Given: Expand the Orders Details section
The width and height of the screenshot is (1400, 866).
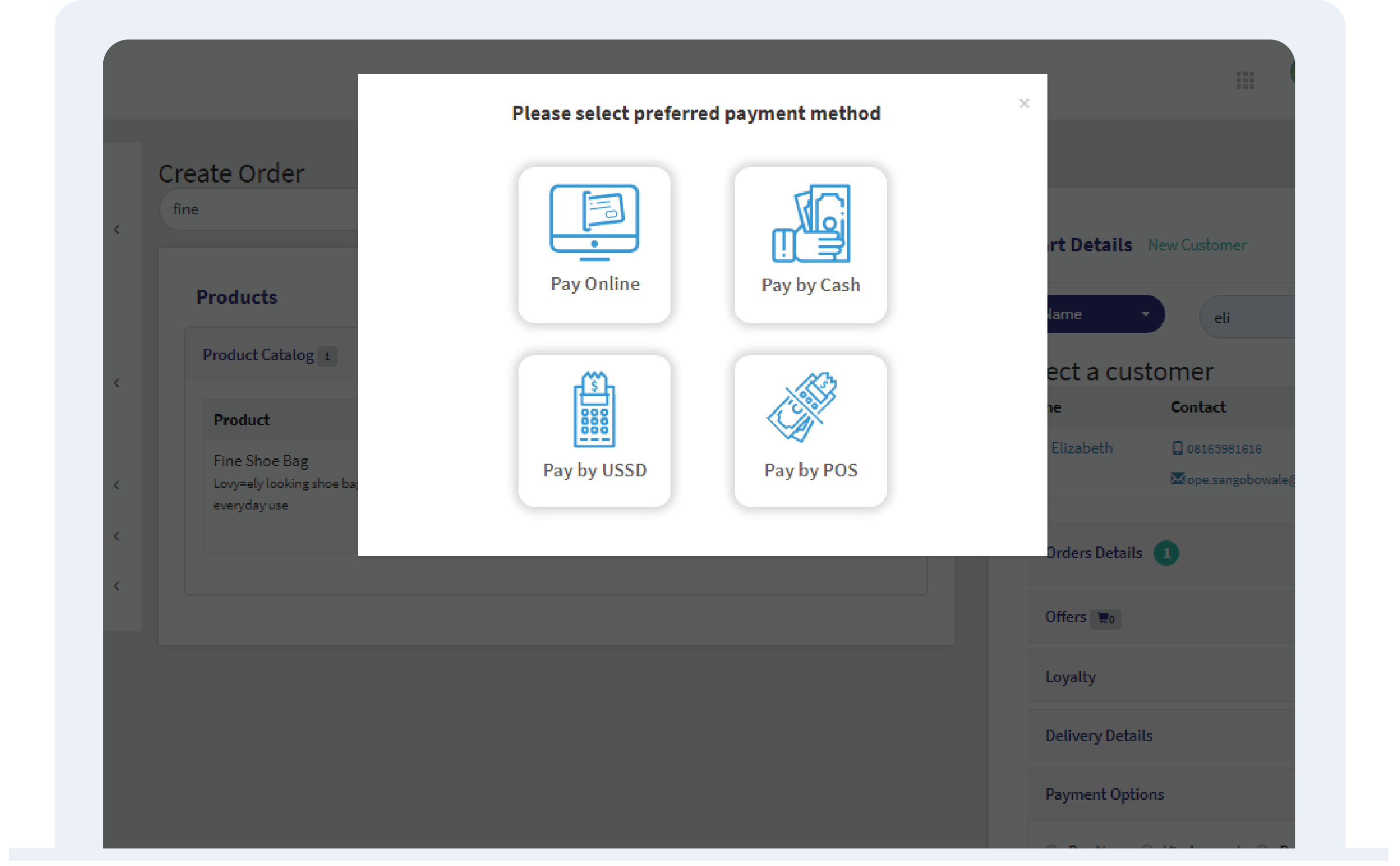Looking at the screenshot, I should pyautogui.click(x=1160, y=553).
